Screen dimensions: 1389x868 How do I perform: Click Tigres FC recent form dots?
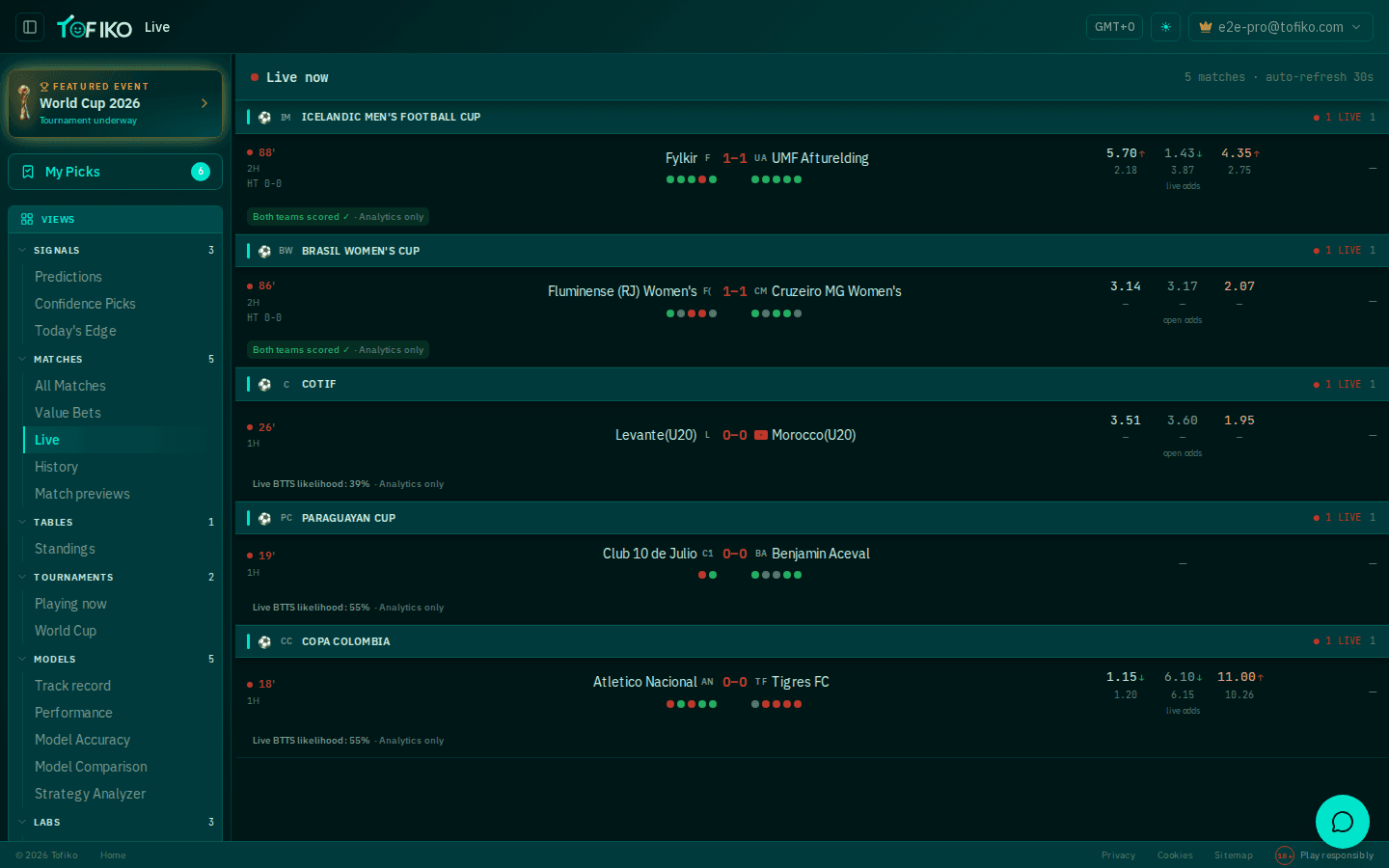[776, 704]
